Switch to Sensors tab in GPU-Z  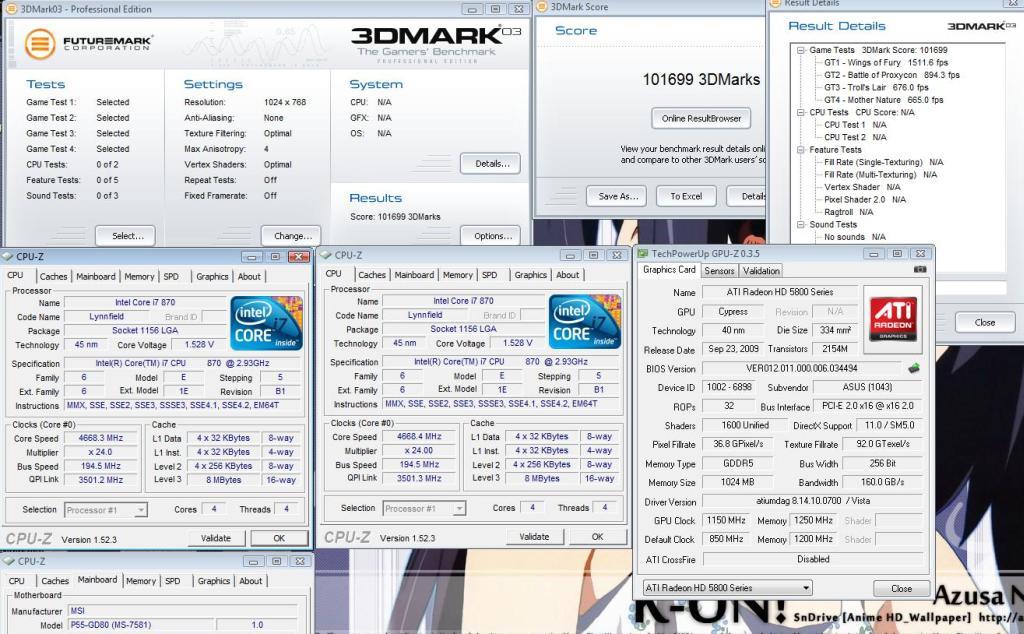pos(719,270)
